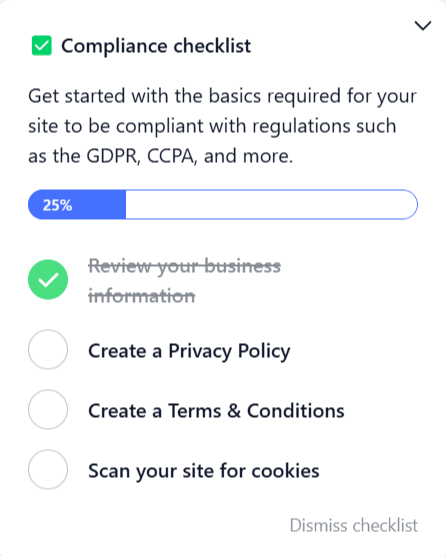
Task: Click the word GDPR in the description
Action: pos(113,156)
